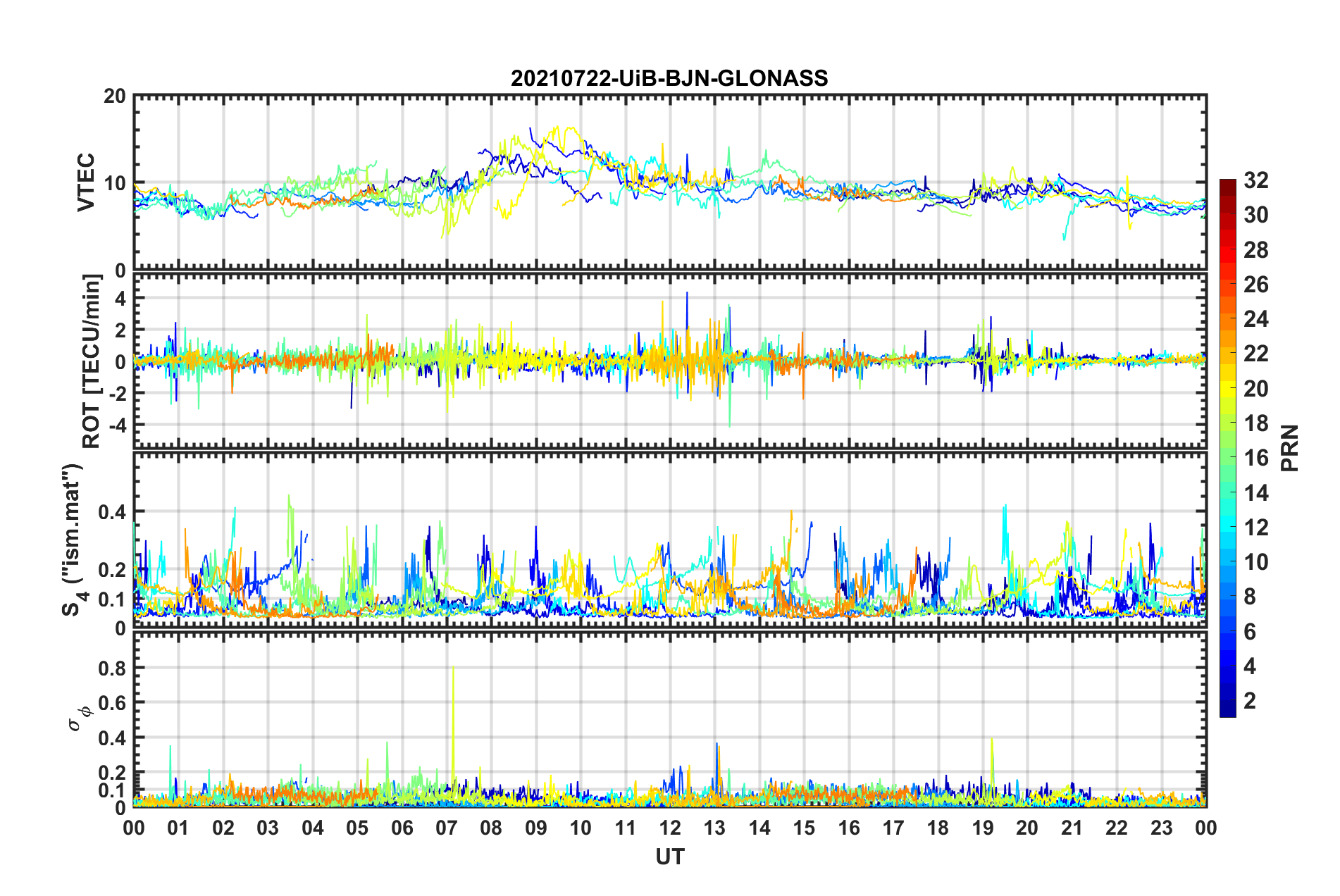Image resolution: width=1340 pixels, height=896 pixels.
Task: Click the 0.4 tick on S4 axis
Action: click(111, 512)
